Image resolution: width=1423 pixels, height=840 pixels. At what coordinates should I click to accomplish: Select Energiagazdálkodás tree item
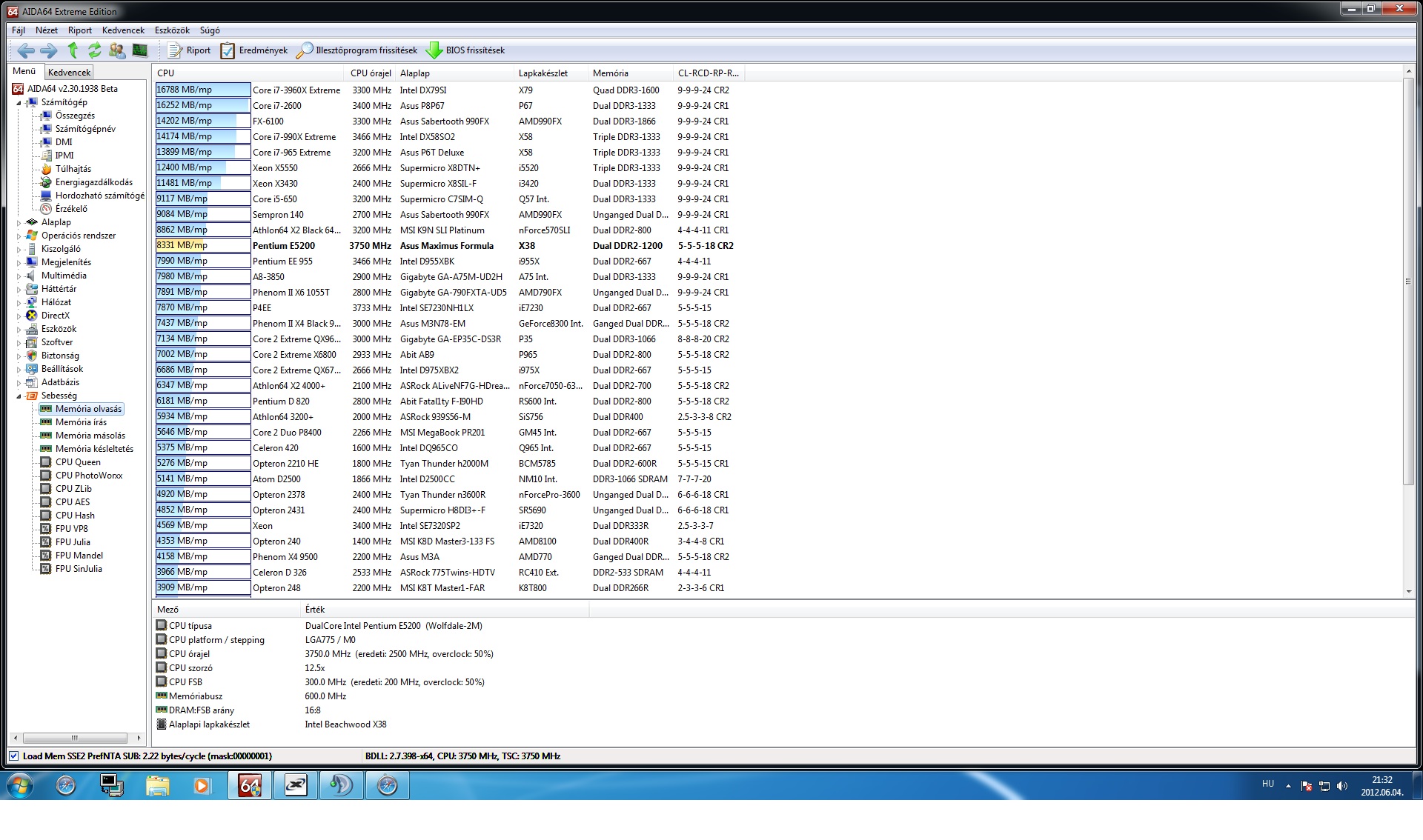[x=94, y=182]
